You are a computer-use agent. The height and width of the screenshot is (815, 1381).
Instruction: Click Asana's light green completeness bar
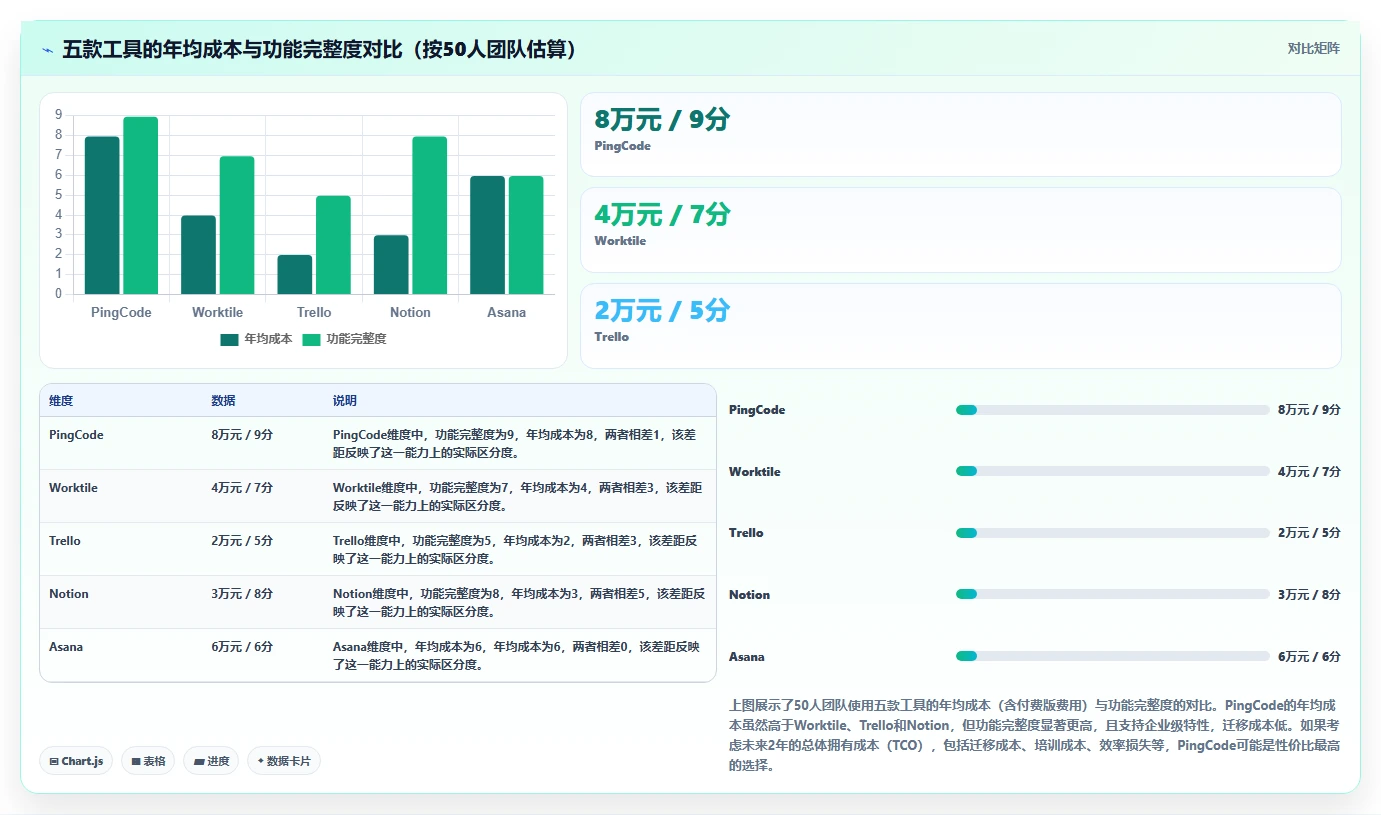[x=526, y=235]
